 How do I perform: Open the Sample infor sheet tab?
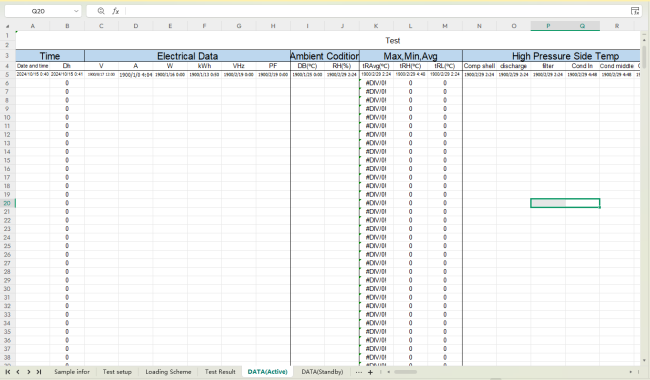coord(72,372)
